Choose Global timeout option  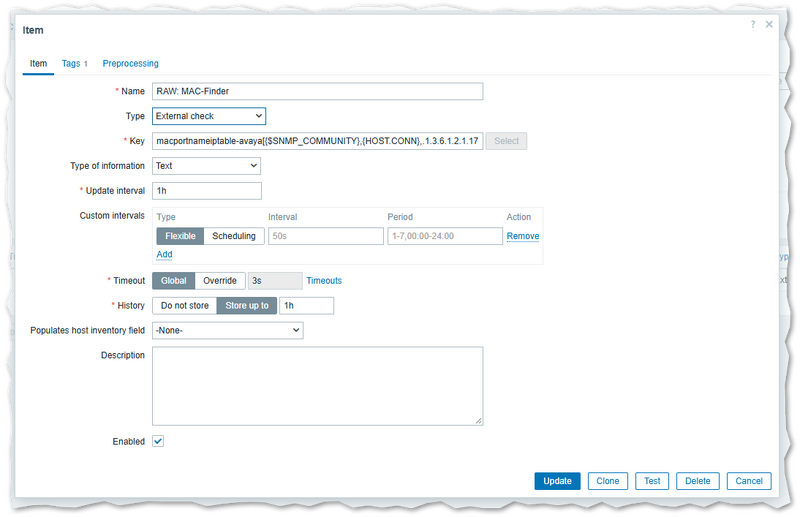[x=173, y=281]
